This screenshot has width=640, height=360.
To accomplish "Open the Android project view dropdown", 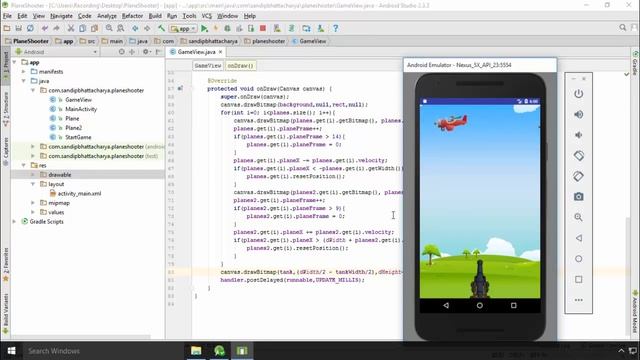I will (56, 52).
